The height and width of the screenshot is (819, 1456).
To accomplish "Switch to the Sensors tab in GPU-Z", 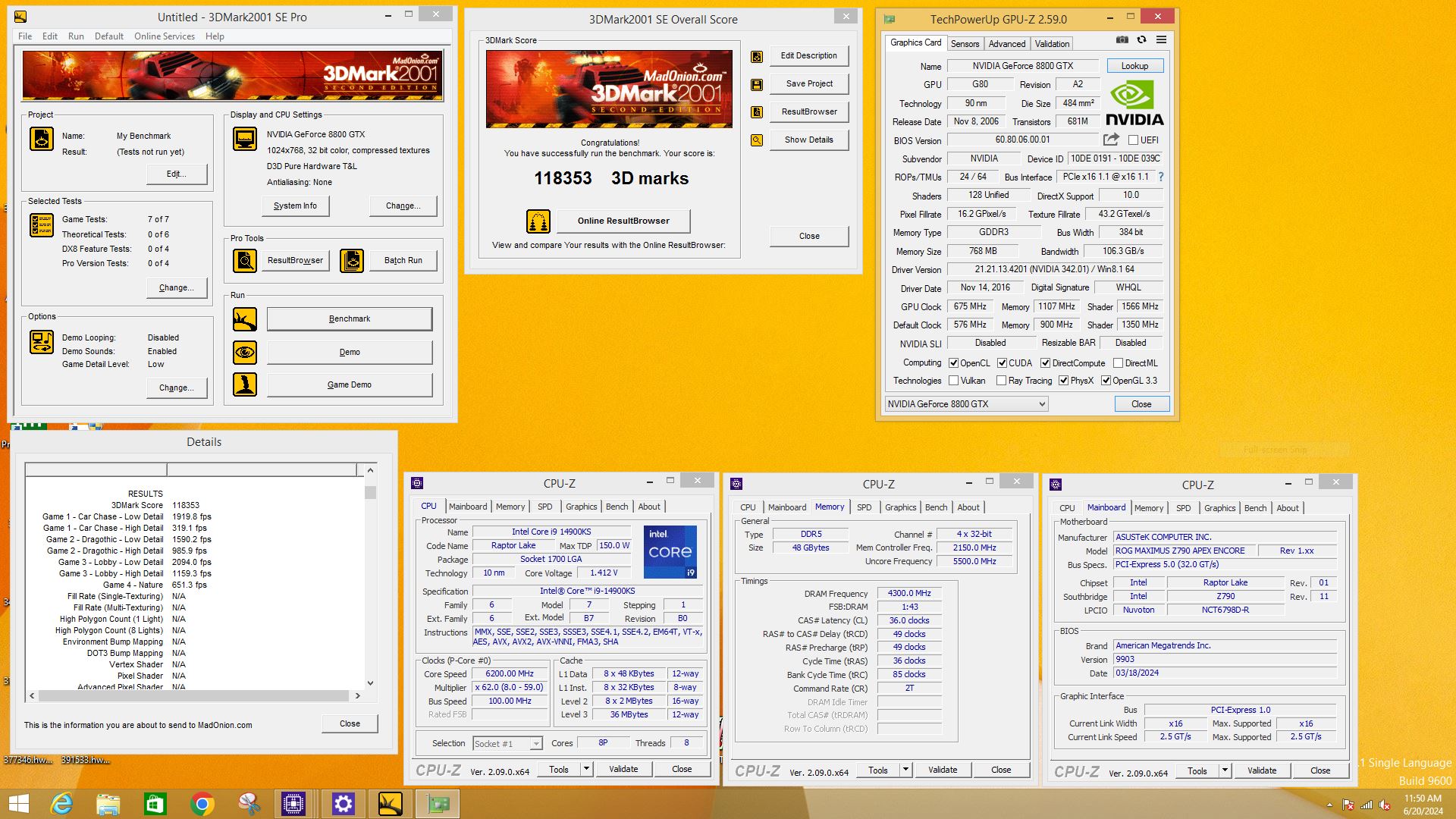I will (x=965, y=44).
